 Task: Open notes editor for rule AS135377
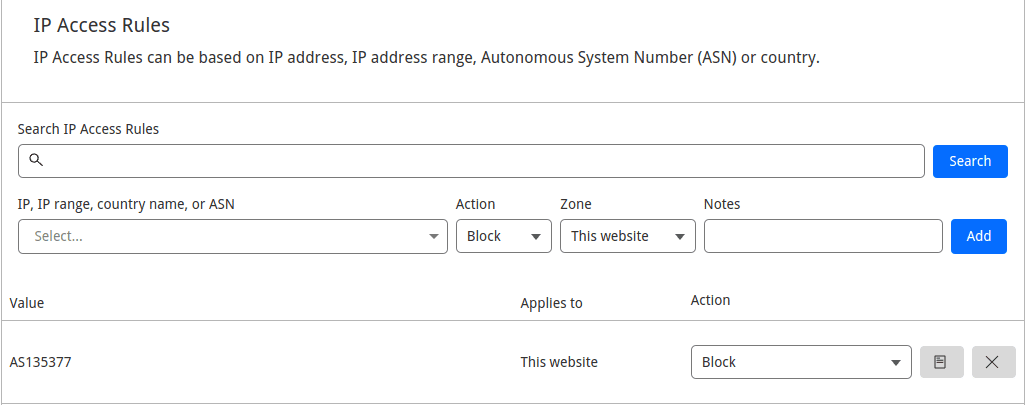[x=941, y=362]
